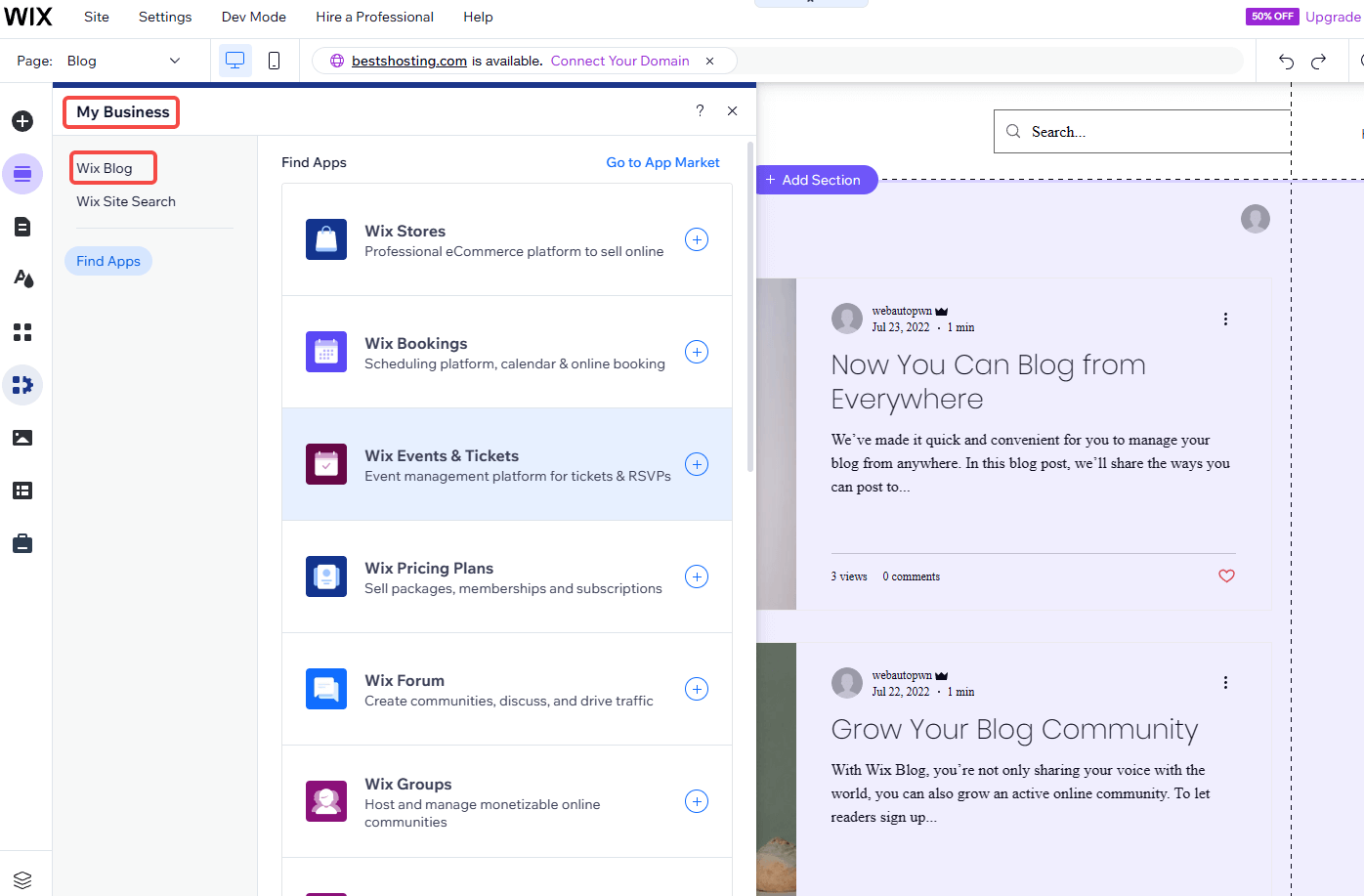
Task: Click the Wix Forum chat icon
Action: coord(326,689)
